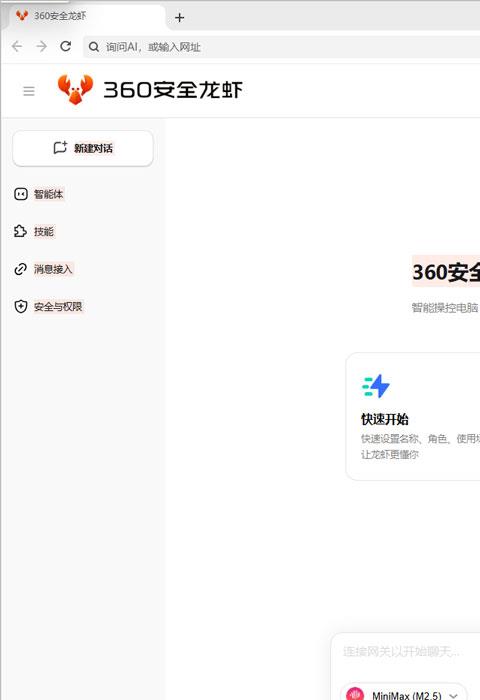Reload the page with refresh icon
The image size is (480, 700).
(x=66, y=46)
